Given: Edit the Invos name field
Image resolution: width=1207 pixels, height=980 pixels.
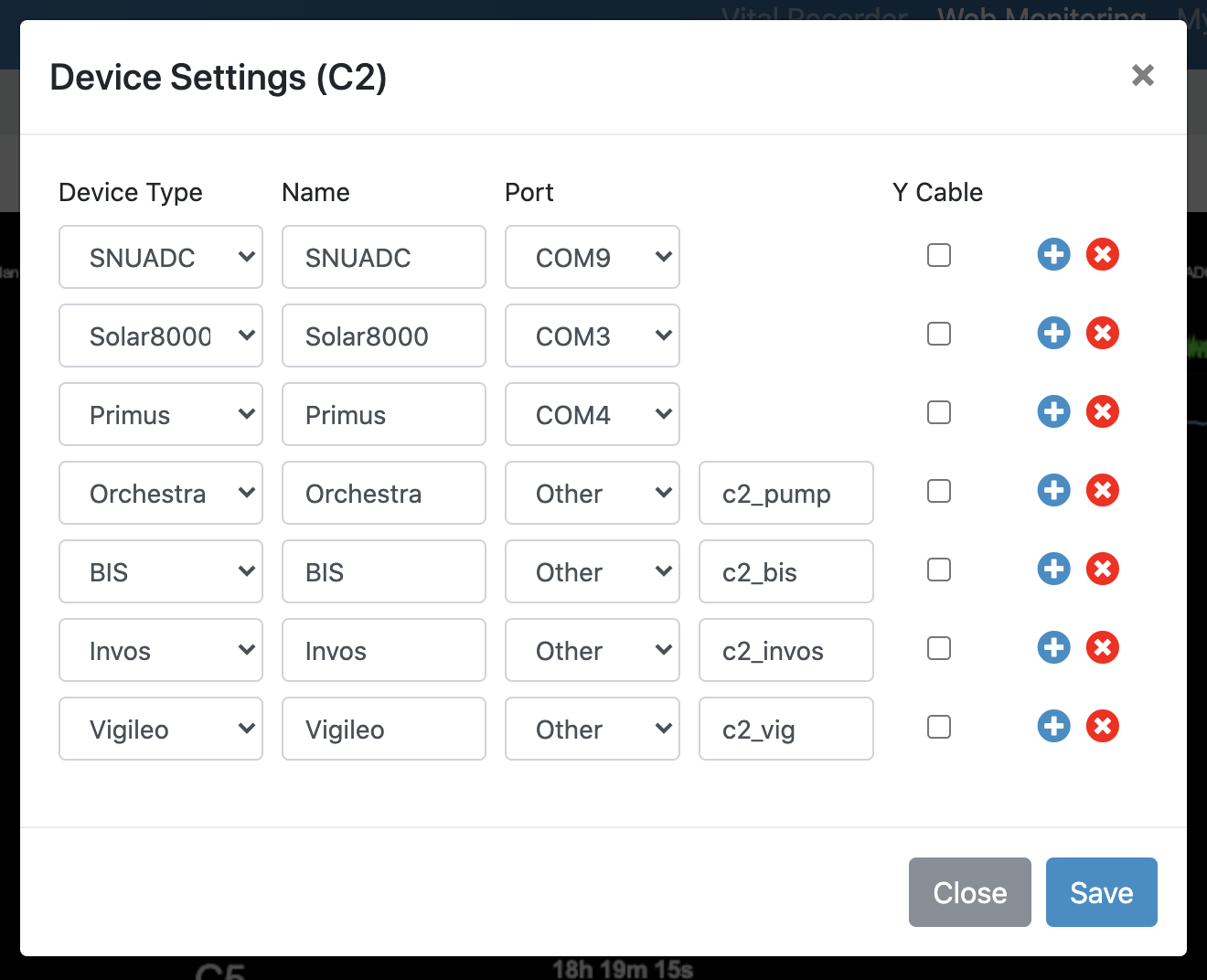Looking at the screenshot, I should [x=384, y=650].
